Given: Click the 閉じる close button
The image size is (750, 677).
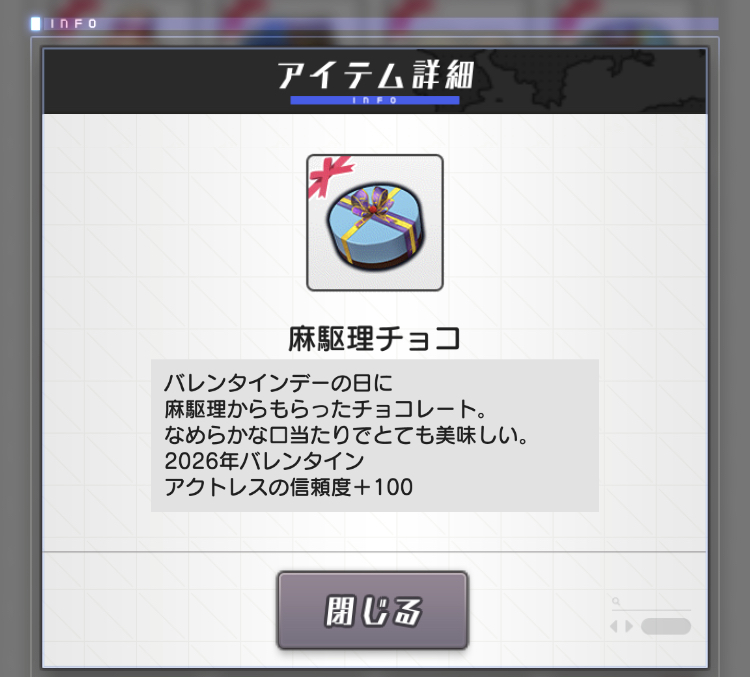Looking at the screenshot, I should 372,610.
